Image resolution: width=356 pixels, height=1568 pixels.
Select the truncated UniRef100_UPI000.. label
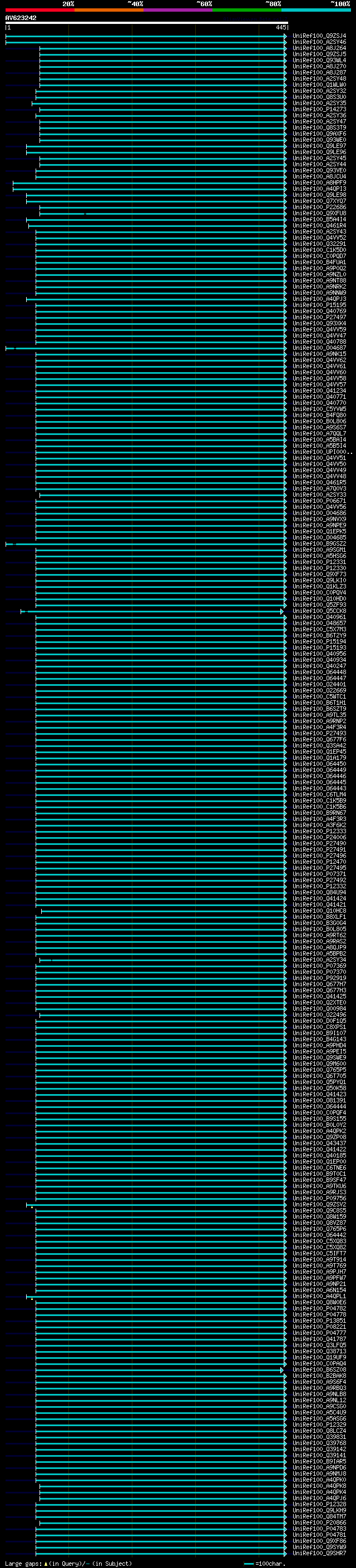pyautogui.click(x=323, y=452)
